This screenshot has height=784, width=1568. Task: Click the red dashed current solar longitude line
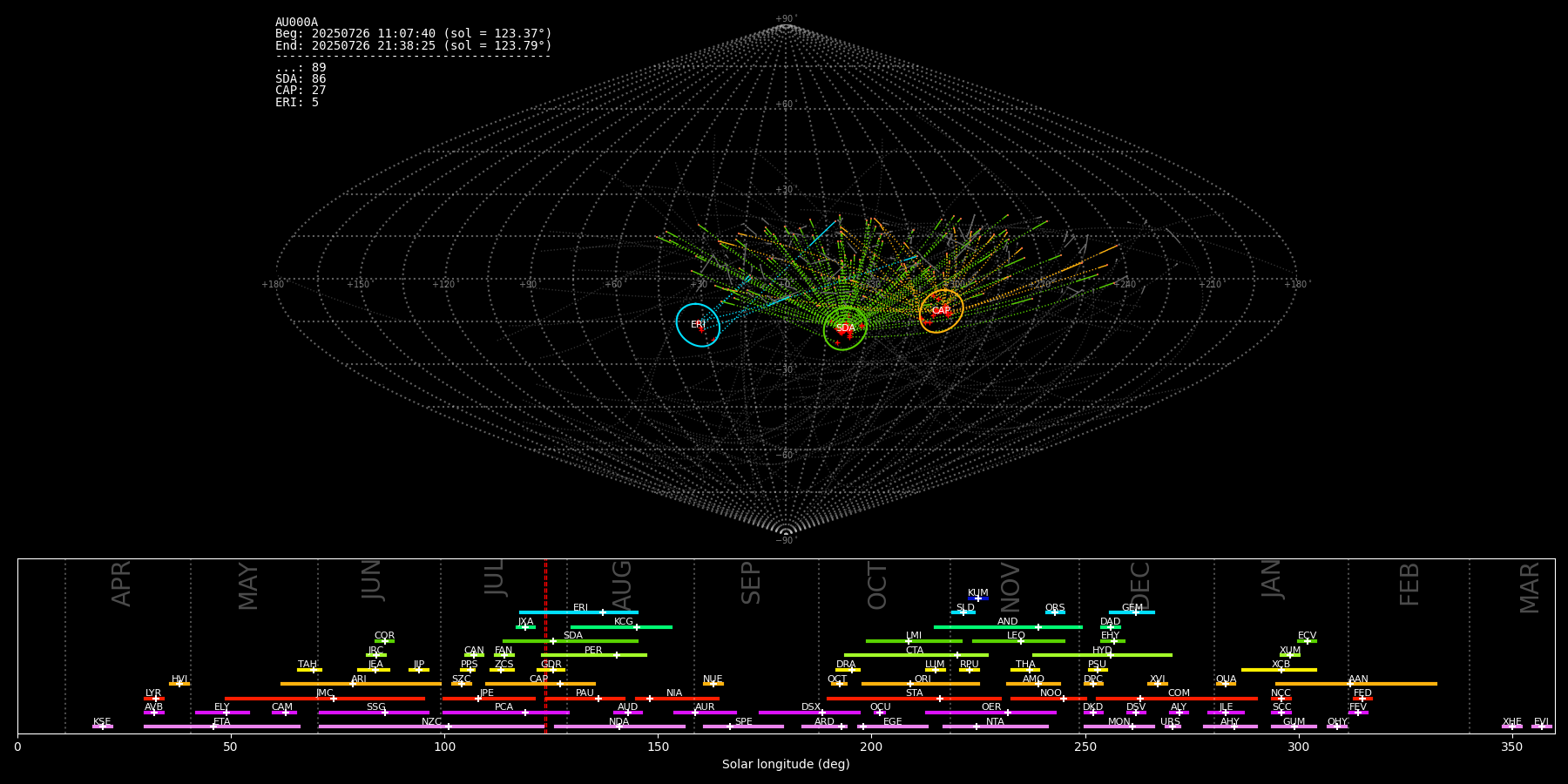pyautogui.click(x=545, y=645)
